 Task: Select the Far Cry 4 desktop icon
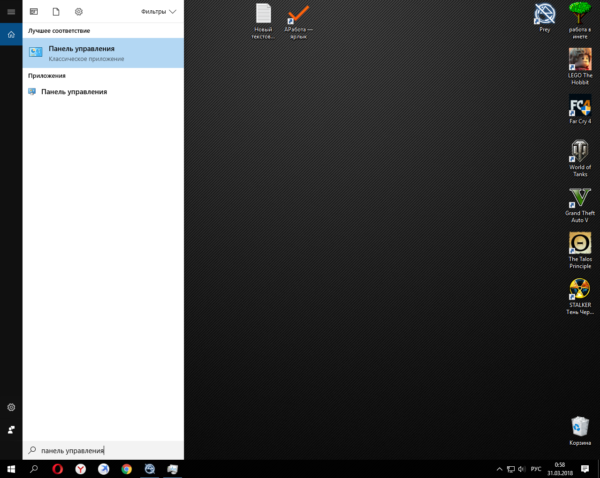click(x=580, y=109)
